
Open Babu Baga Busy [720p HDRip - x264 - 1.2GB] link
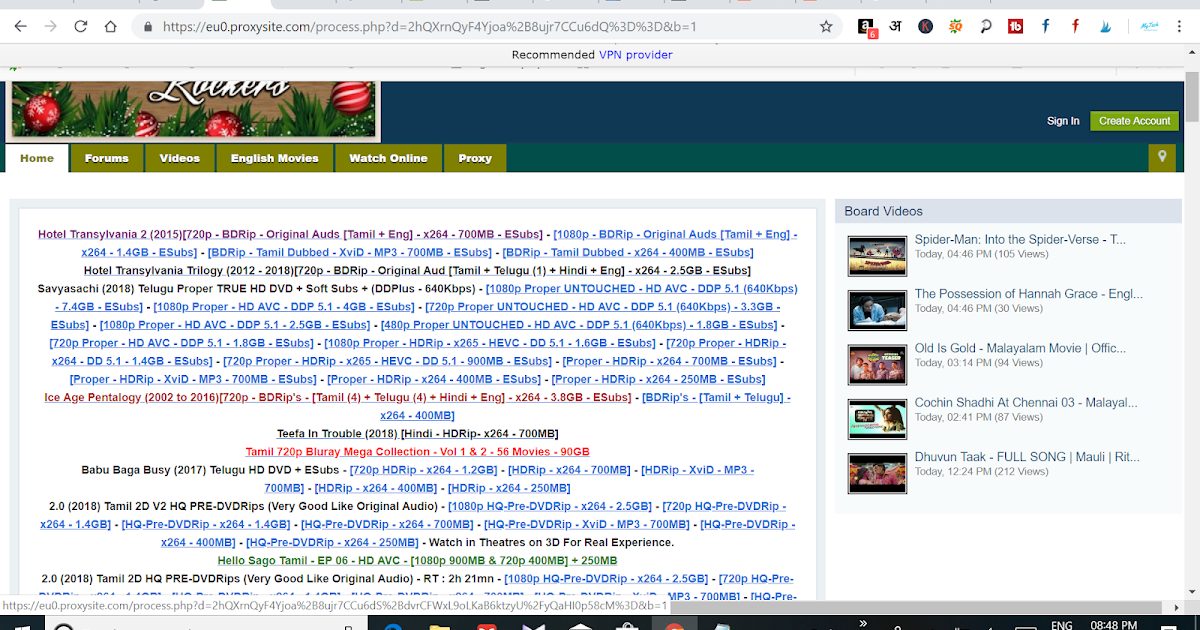tap(422, 469)
